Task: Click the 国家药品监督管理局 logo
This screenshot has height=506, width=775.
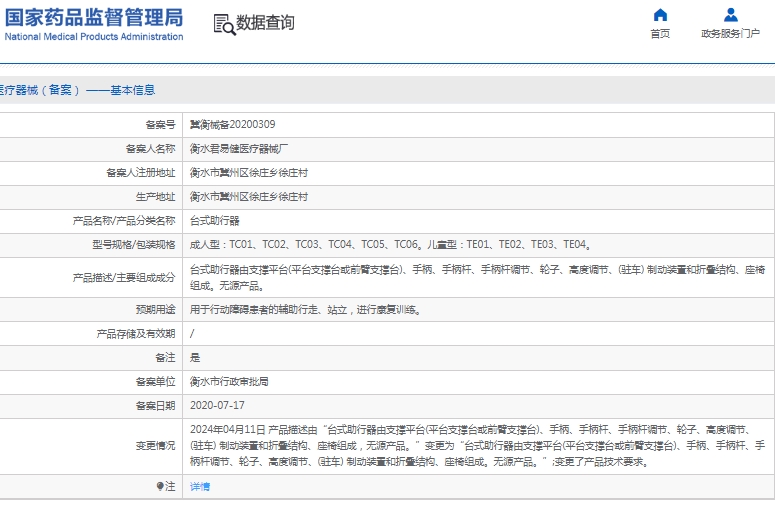Action: pos(94,17)
